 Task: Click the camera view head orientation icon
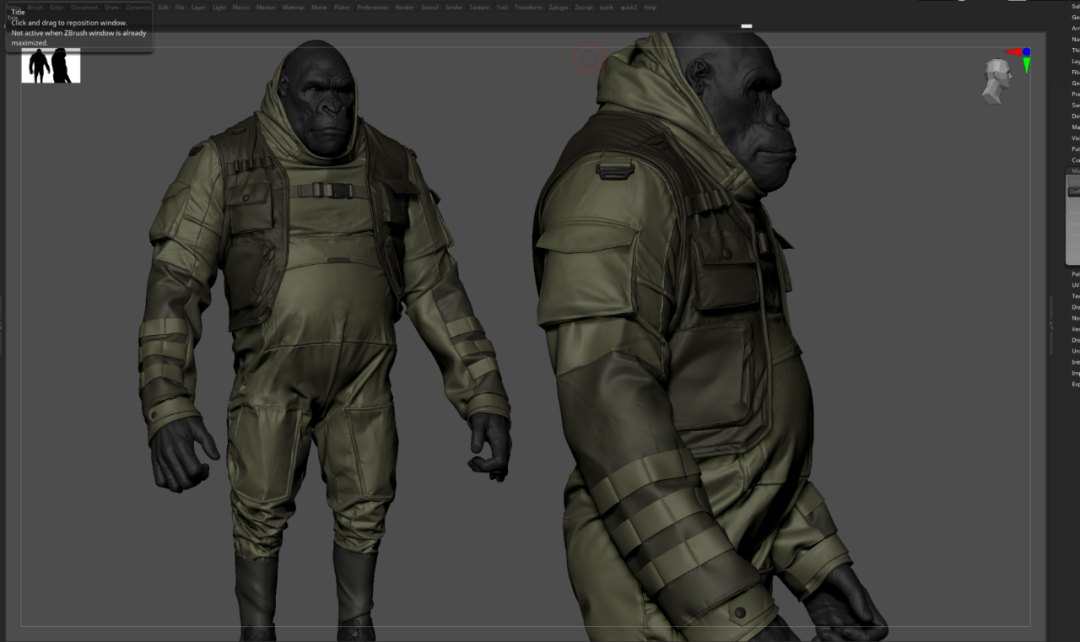coord(997,81)
